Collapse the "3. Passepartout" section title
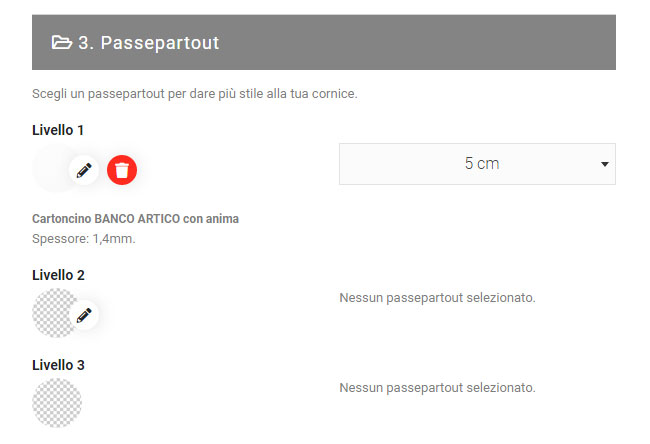Image resolution: width=650 pixels, height=444 pixels. point(149,43)
